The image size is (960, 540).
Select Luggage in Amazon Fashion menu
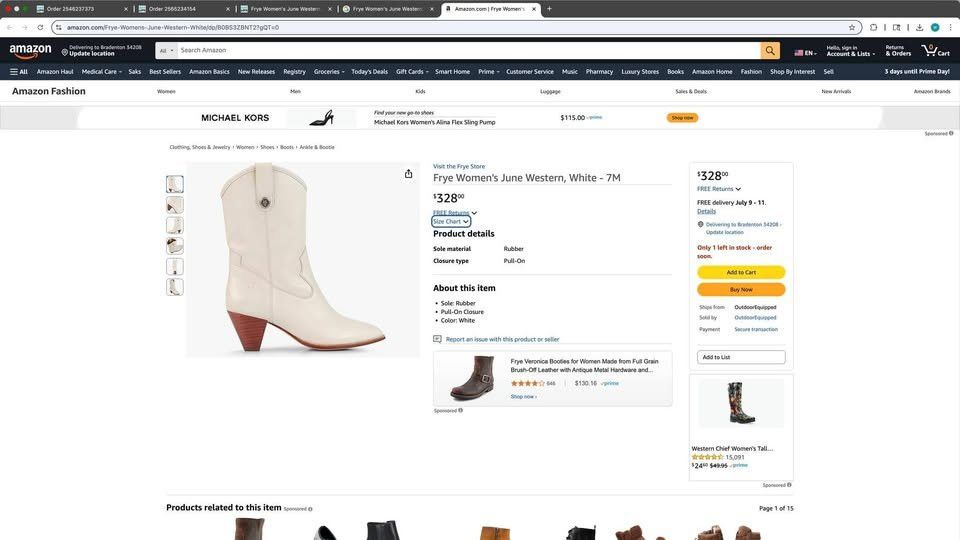[x=550, y=91]
